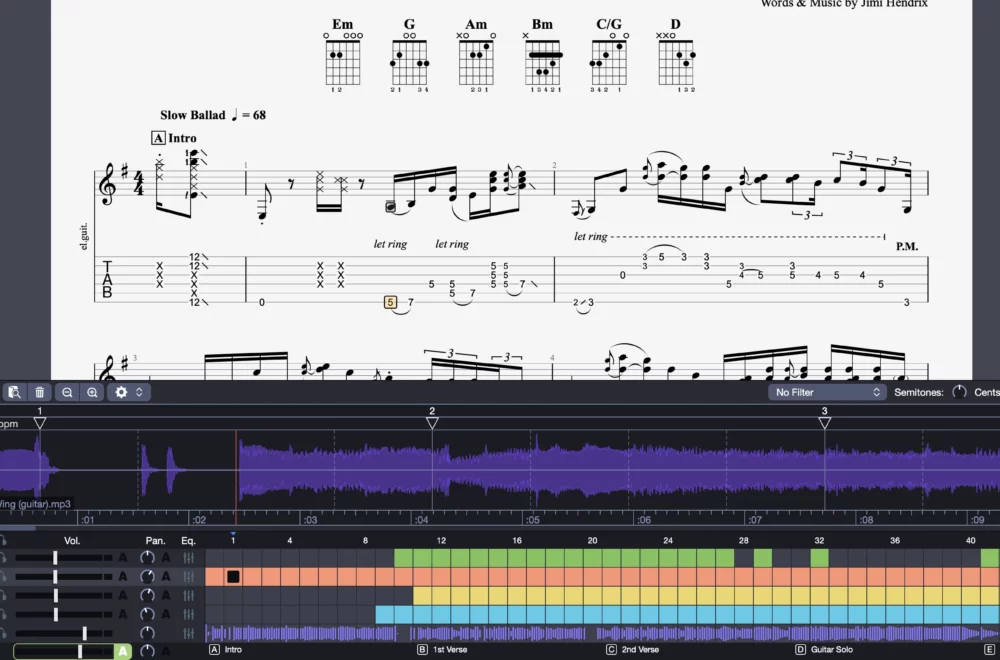Image resolution: width=1000 pixels, height=660 pixels.
Task: Click the pan knob of the blue track
Action: coord(147,614)
